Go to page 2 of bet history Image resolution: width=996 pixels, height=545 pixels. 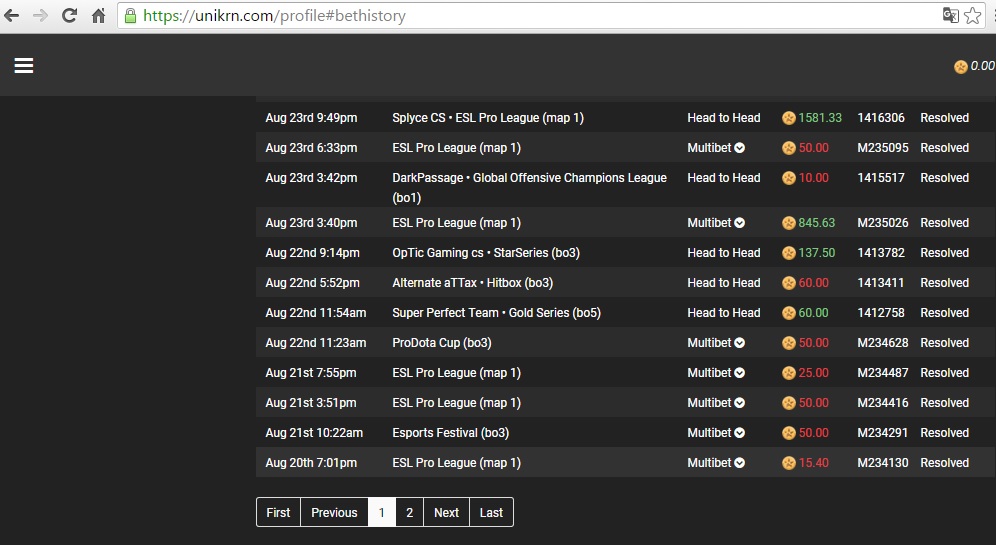point(409,512)
